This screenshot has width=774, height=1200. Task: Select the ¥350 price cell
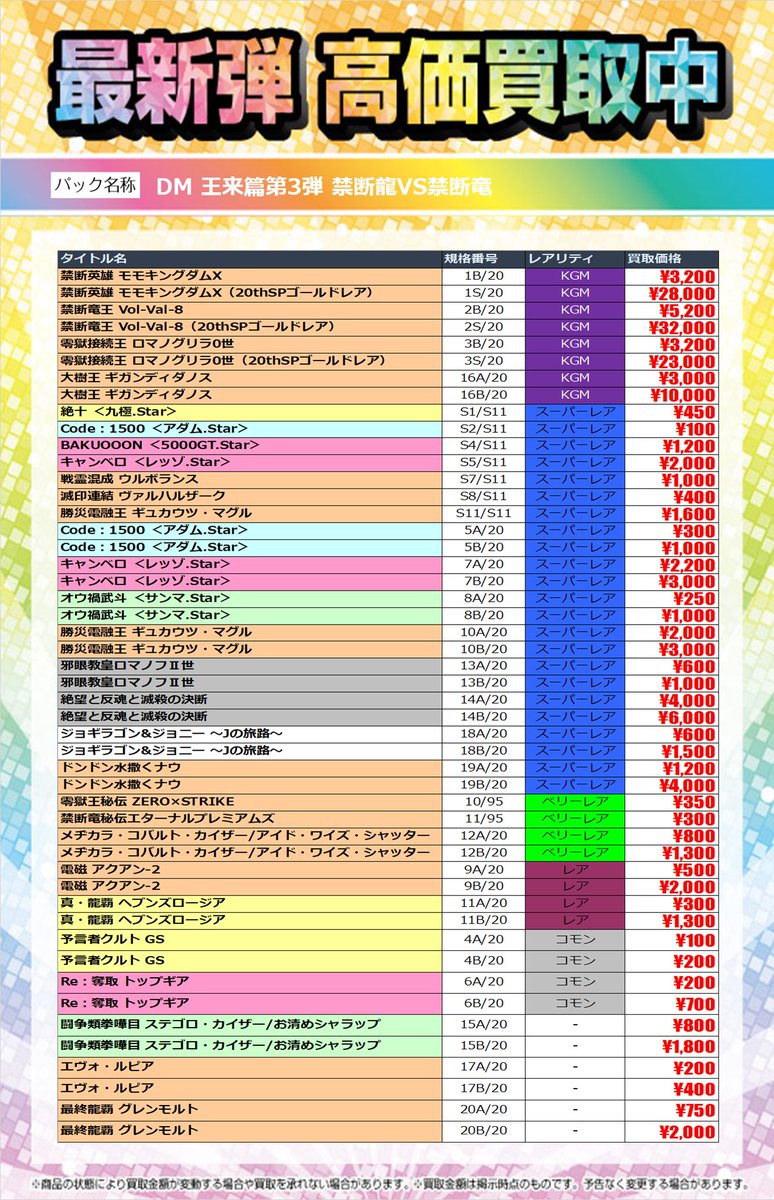click(x=671, y=802)
